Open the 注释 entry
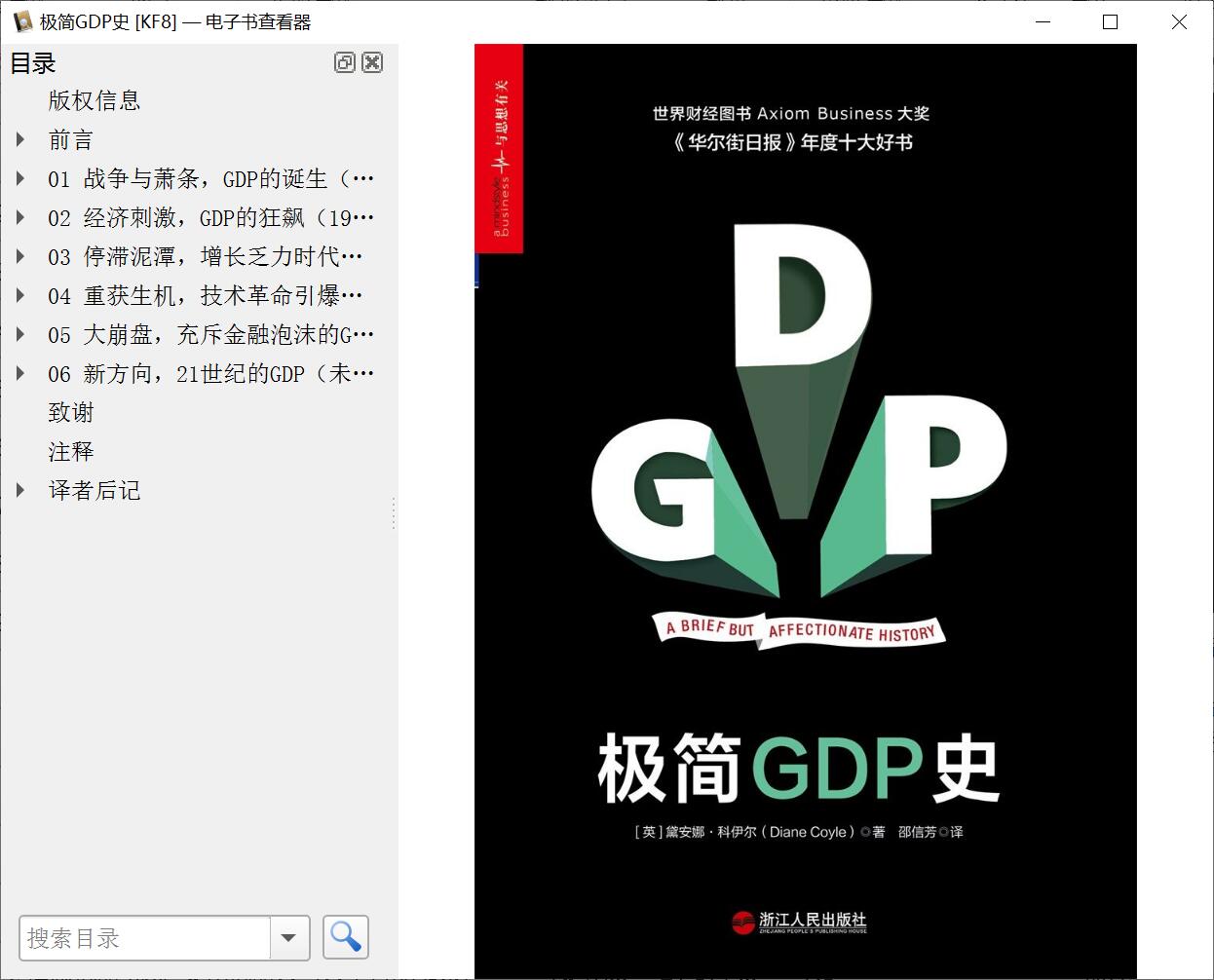Viewport: 1214px width, 980px height. click(71, 451)
